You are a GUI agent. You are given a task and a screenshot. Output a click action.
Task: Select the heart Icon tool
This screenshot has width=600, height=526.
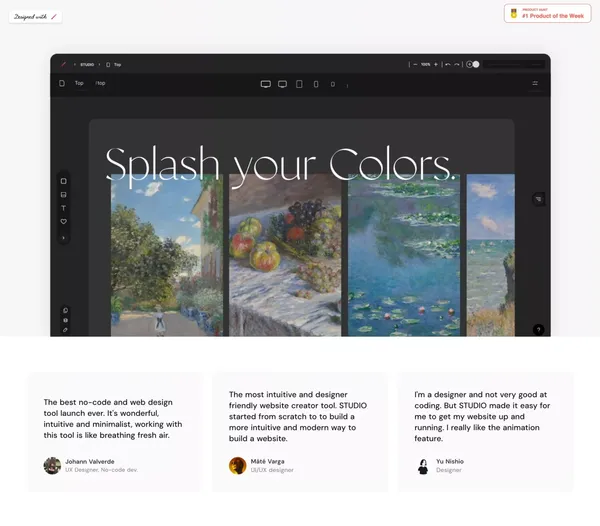(64, 221)
